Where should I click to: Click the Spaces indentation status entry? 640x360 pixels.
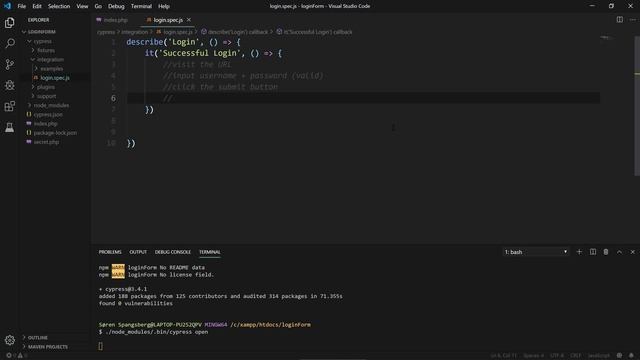(x=533, y=356)
